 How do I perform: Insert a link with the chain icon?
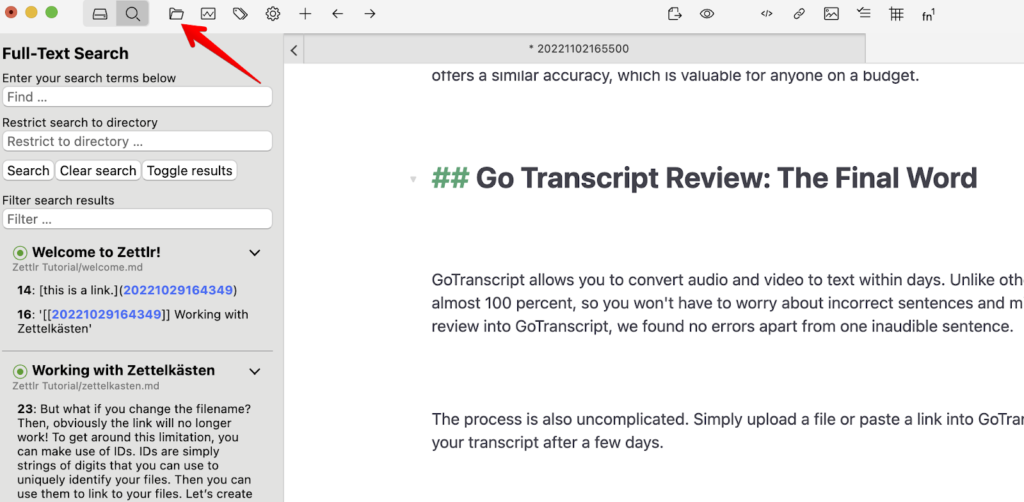click(799, 14)
